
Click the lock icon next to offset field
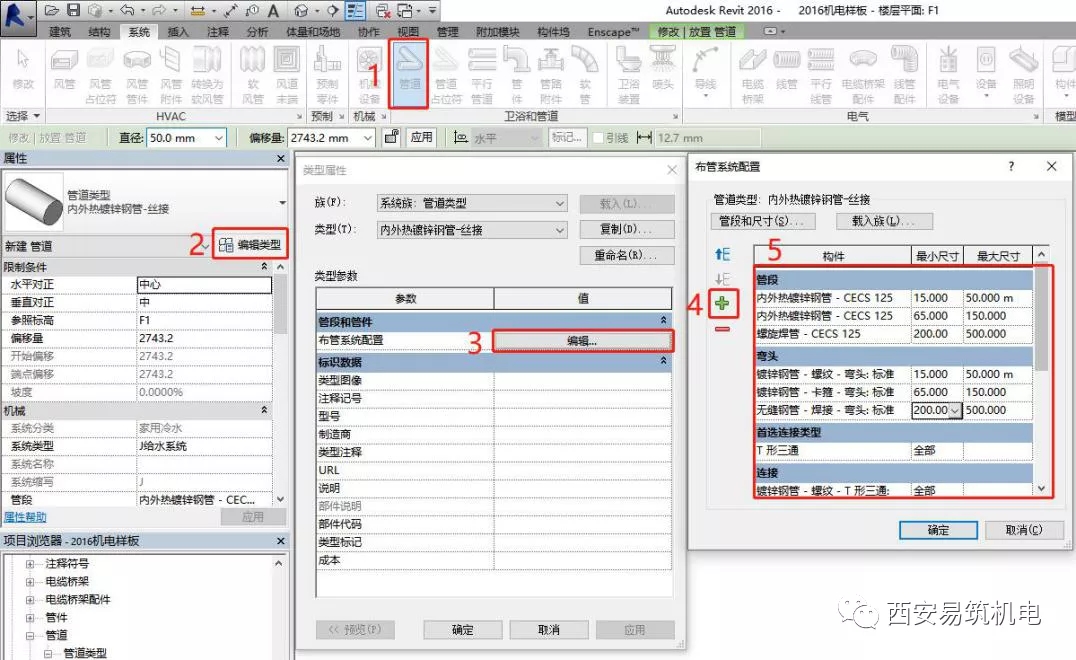coord(391,137)
